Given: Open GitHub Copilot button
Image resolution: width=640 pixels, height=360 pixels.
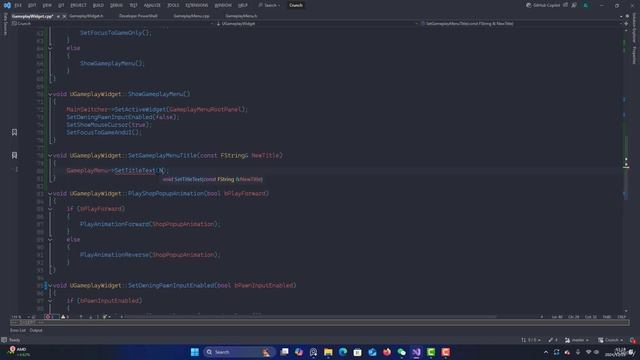Looking at the screenshot, I should pyautogui.click(x=543, y=5).
